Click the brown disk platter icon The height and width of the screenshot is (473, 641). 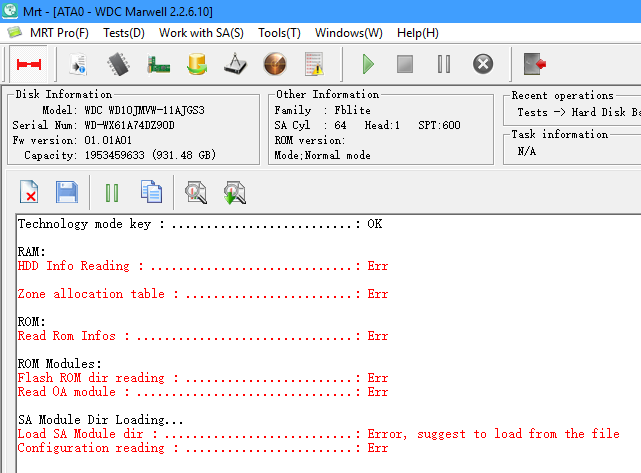(275, 64)
